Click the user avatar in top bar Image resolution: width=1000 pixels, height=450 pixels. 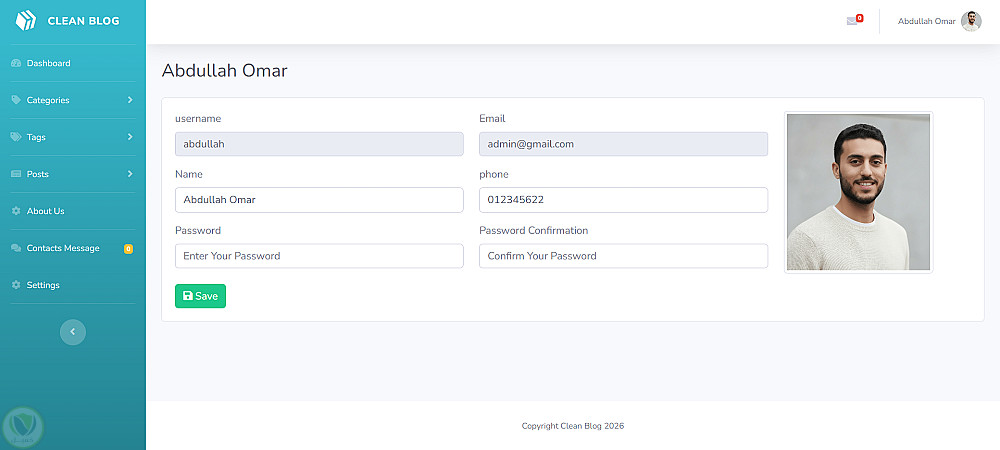[971, 21]
